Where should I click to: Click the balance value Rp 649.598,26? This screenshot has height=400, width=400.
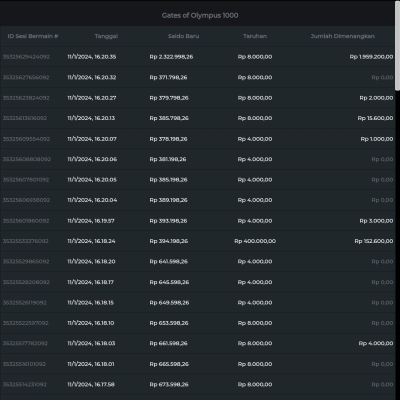(x=169, y=303)
